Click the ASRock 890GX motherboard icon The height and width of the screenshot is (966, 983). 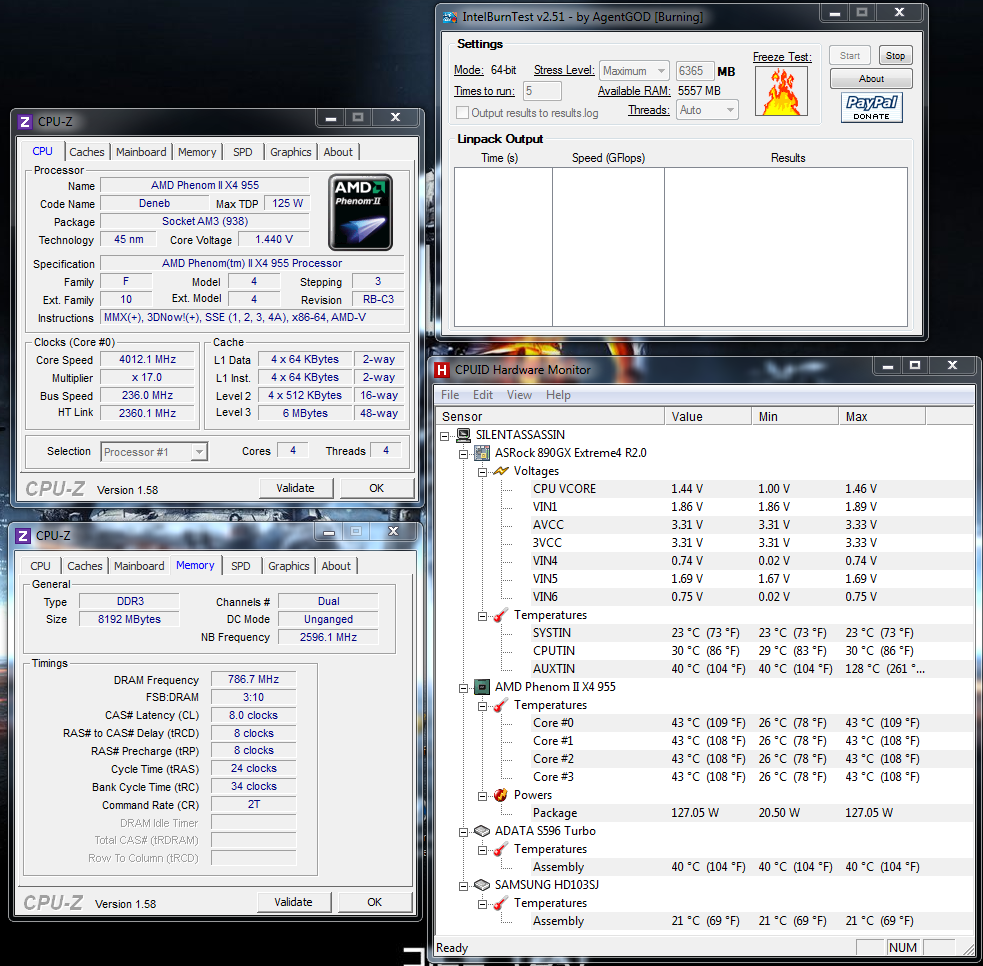tap(482, 453)
